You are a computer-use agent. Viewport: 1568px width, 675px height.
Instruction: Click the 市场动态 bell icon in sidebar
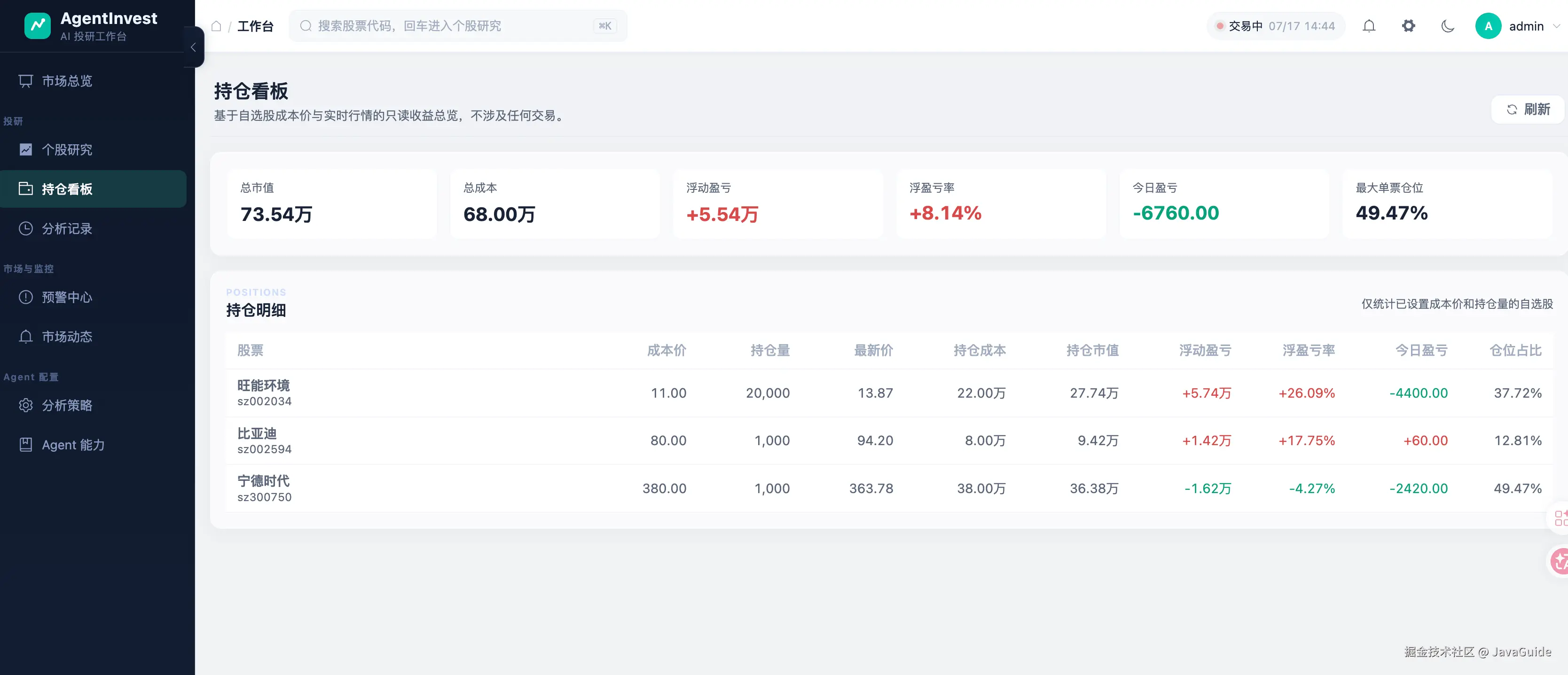point(25,337)
